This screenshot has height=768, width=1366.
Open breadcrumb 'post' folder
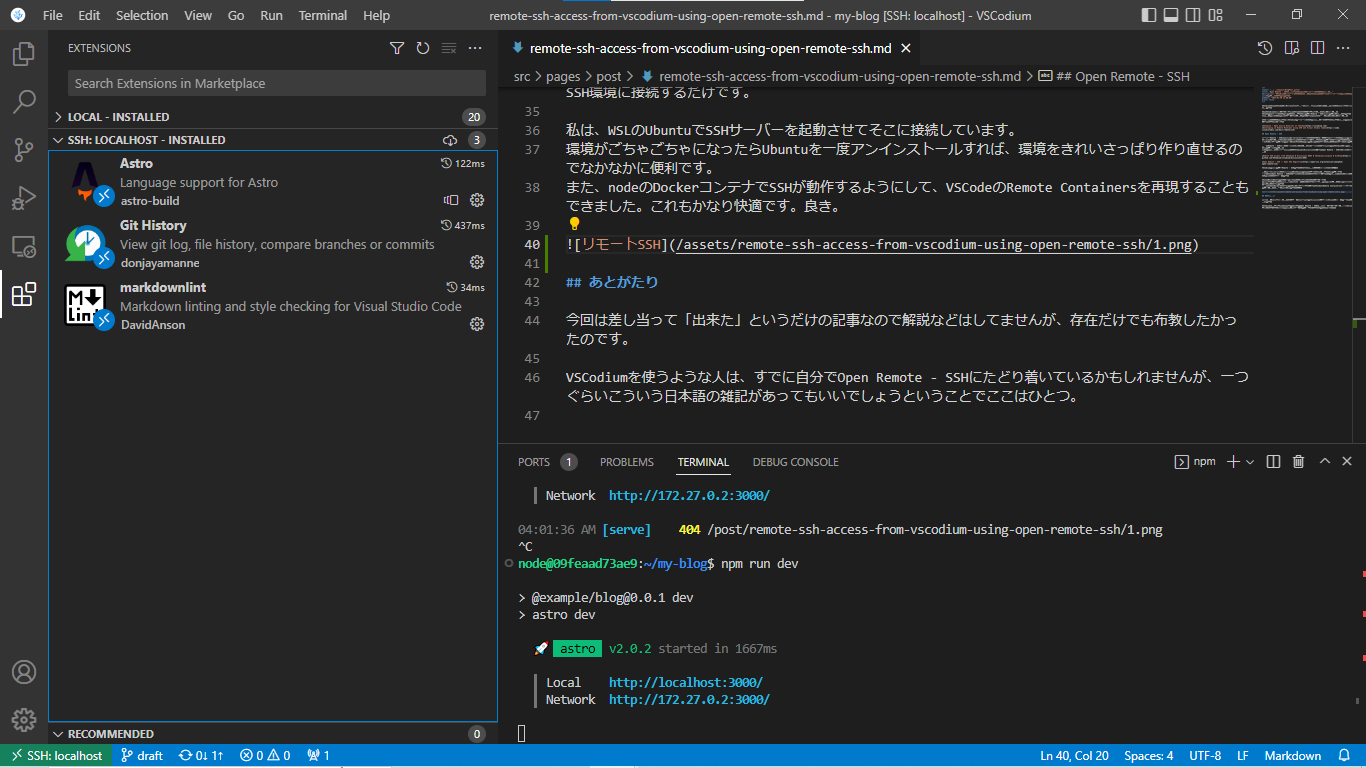pyautogui.click(x=609, y=76)
